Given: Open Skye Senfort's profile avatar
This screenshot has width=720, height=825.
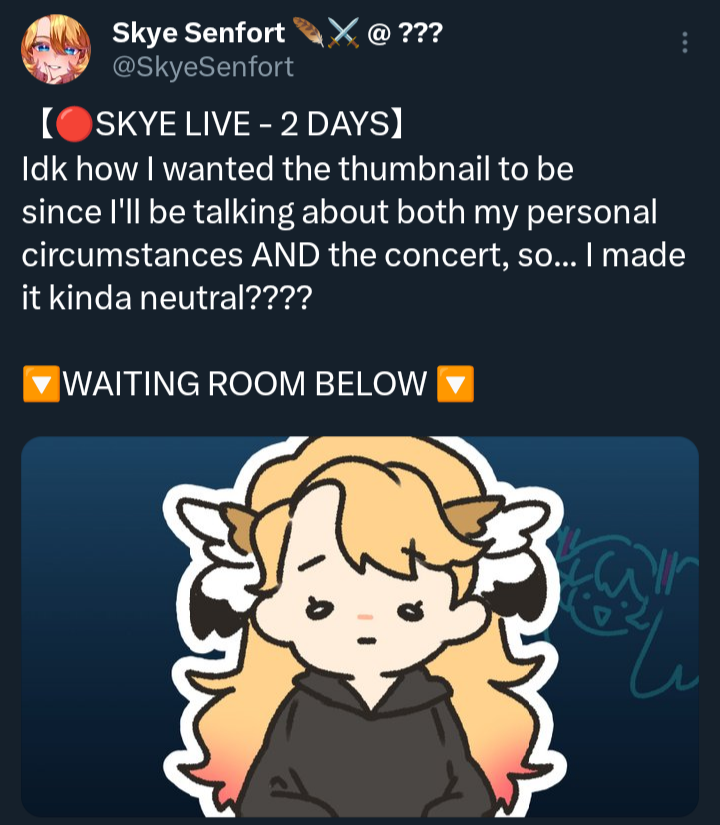Looking at the screenshot, I should point(56,49).
